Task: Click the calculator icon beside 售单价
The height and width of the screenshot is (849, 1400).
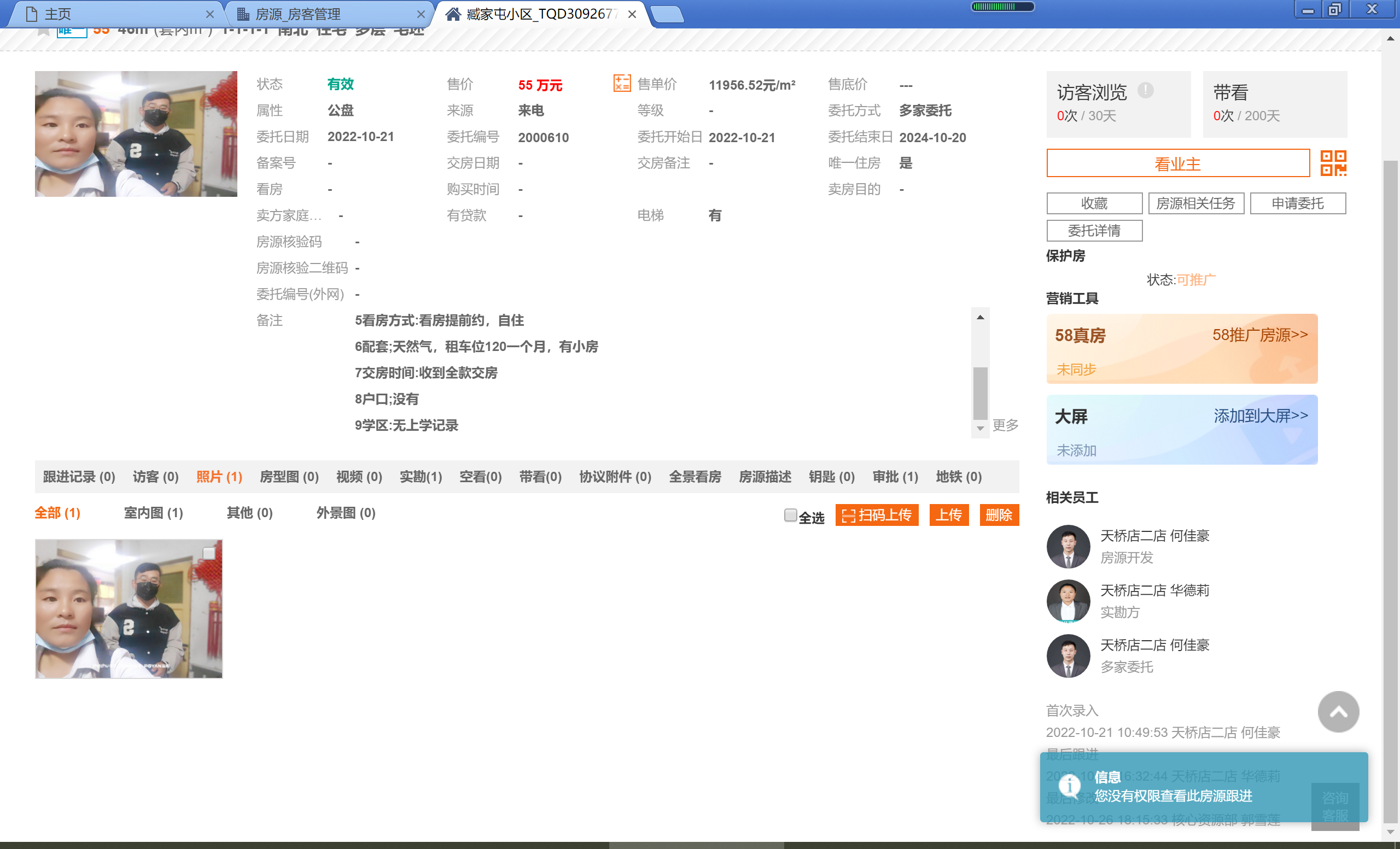Action: pyautogui.click(x=622, y=84)
